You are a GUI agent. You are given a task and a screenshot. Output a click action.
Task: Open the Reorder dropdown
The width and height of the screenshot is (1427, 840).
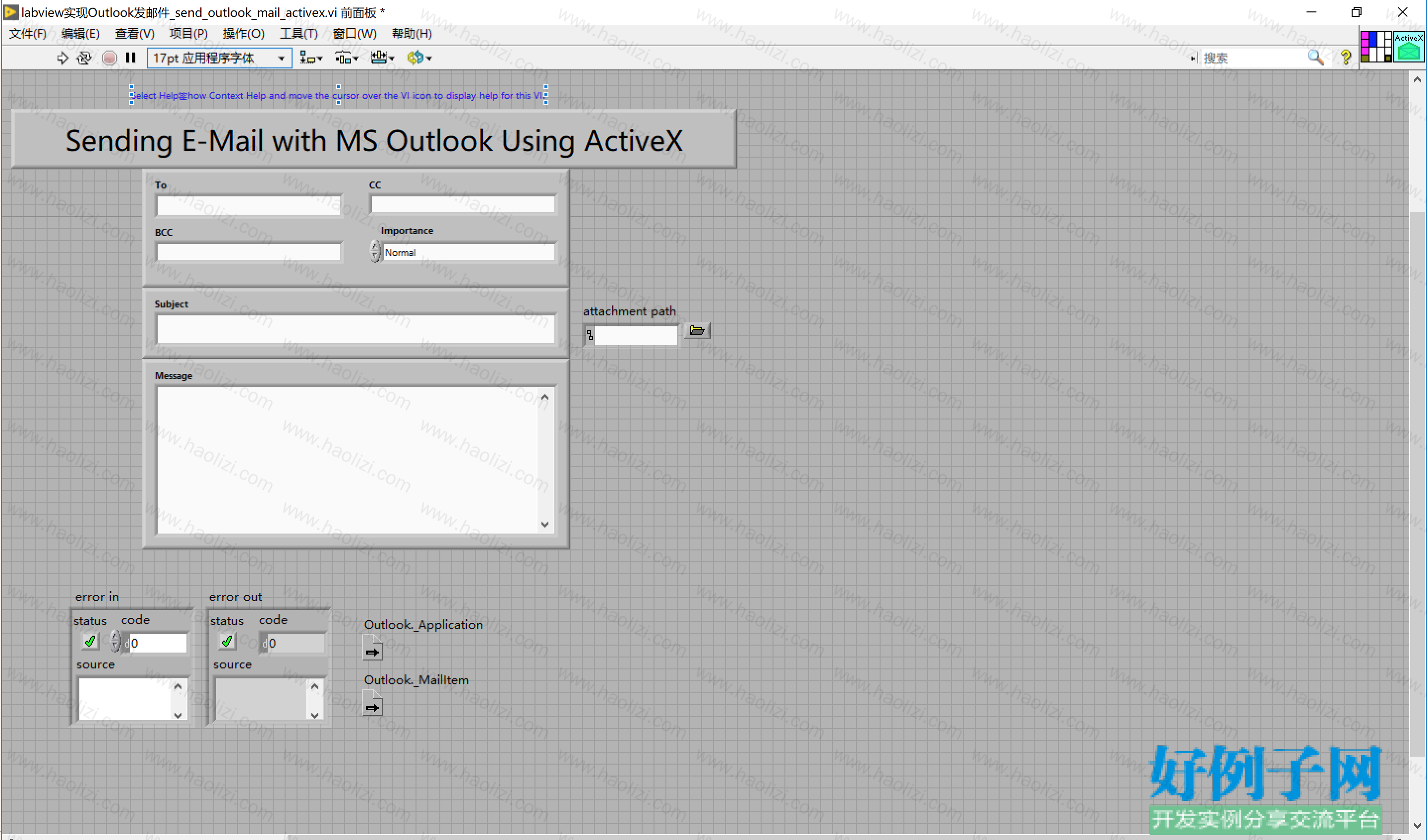(x=419, y=58)
